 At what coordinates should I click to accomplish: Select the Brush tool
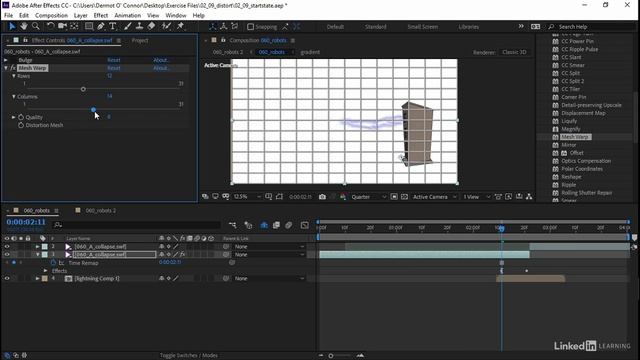pyautogui.click(x=127, y=26)
